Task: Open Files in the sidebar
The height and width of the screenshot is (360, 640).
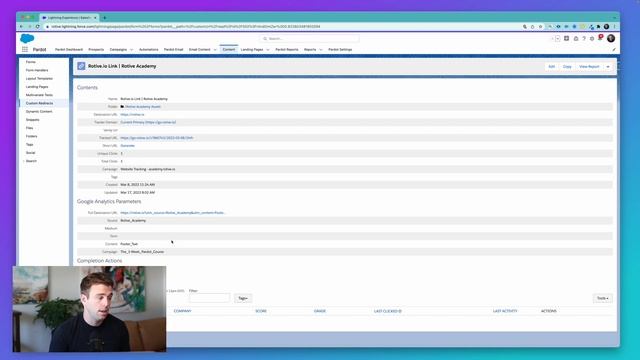Action: (x=29, y=128)
